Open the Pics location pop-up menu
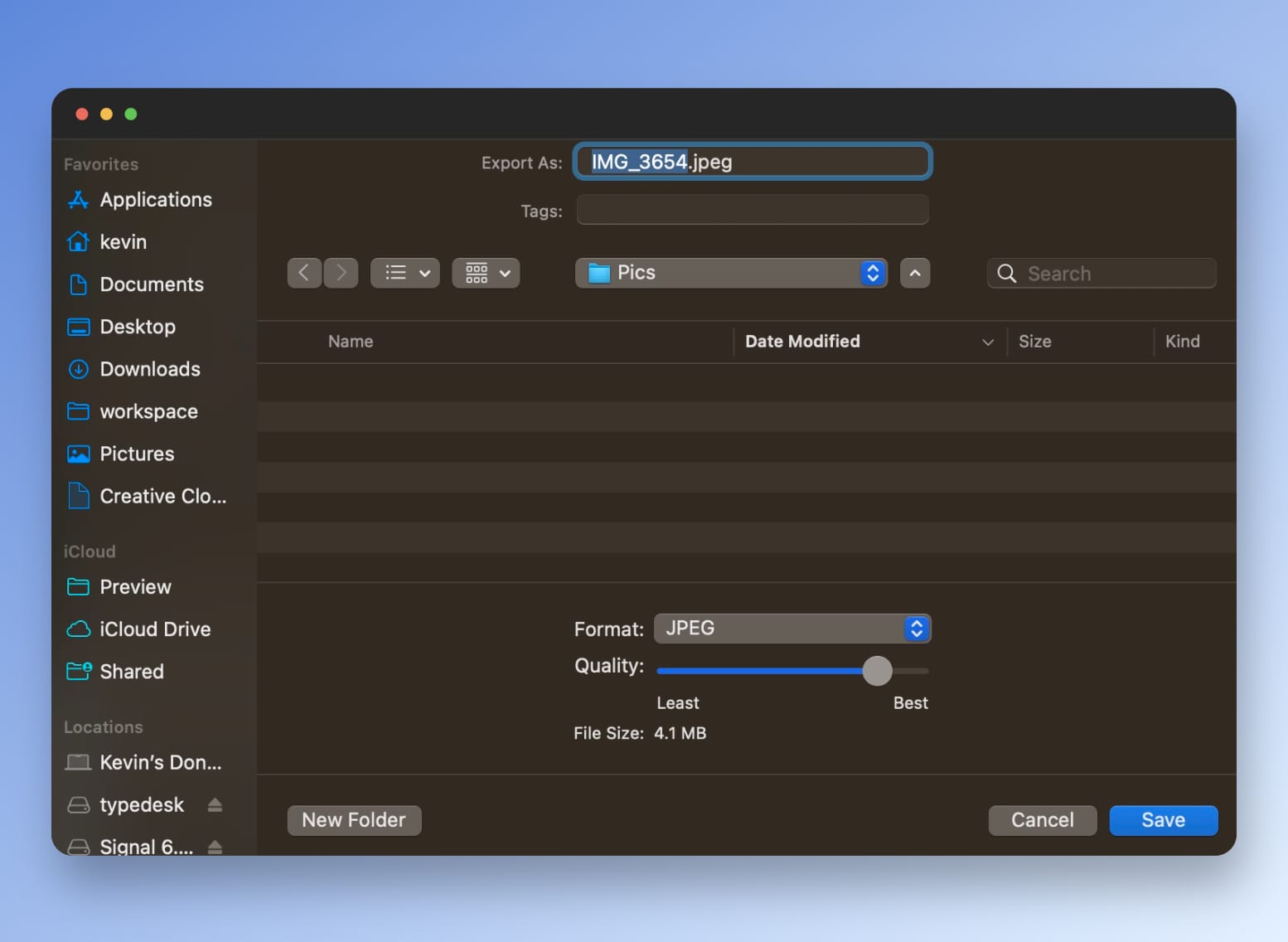Image resolution: width=1288 pixels, height=942 pixels. pos(731,273)
